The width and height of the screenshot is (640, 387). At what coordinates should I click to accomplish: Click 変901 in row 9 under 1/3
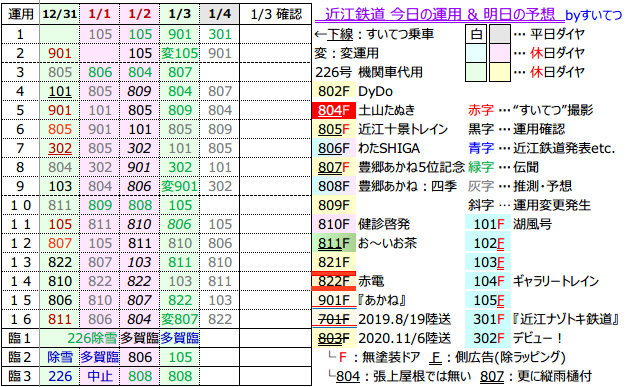[x=180, y=186]
